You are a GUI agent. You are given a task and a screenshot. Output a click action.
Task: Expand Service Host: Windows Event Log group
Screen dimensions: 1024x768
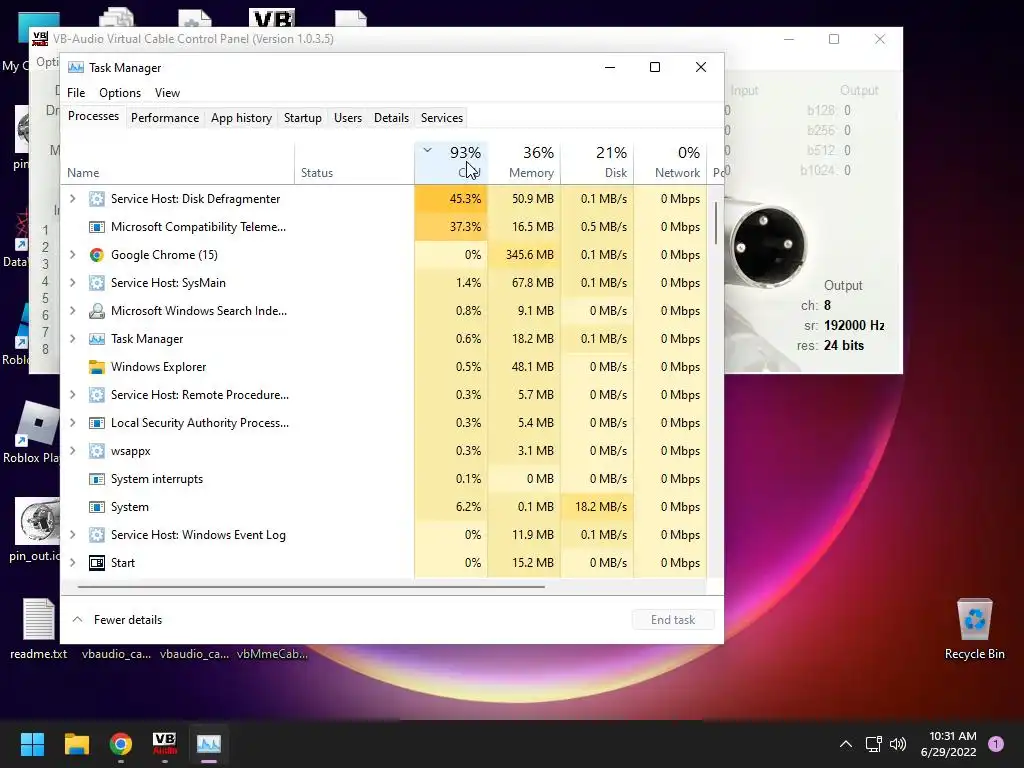[72, 536]
